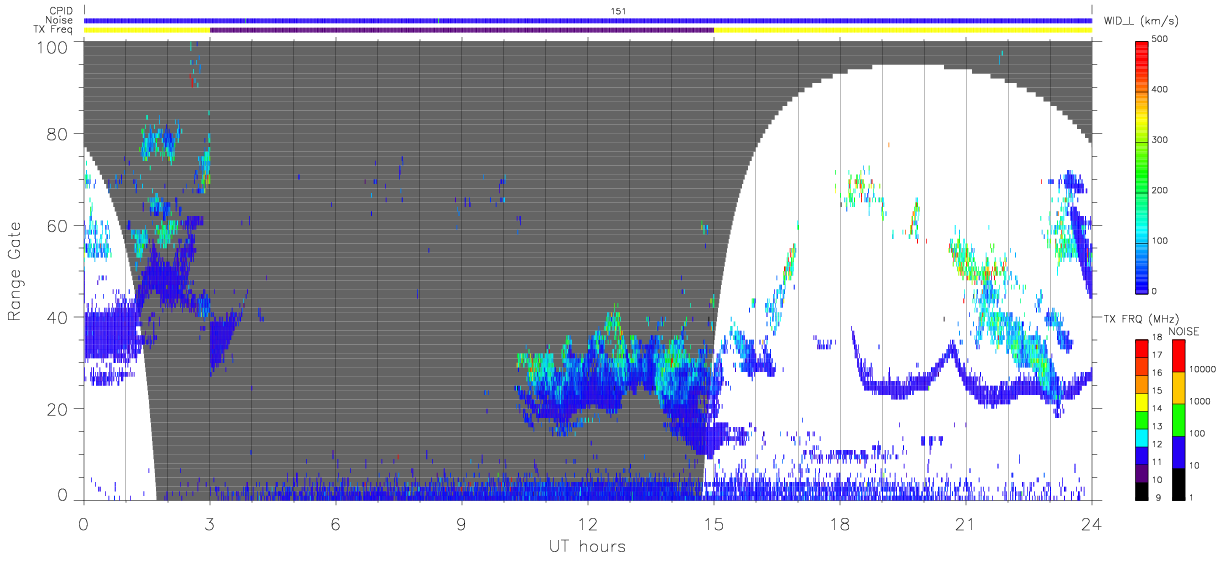
Task: Click the purple swatch in the TX FRQ legend
Action: (x=1142, y=474)
